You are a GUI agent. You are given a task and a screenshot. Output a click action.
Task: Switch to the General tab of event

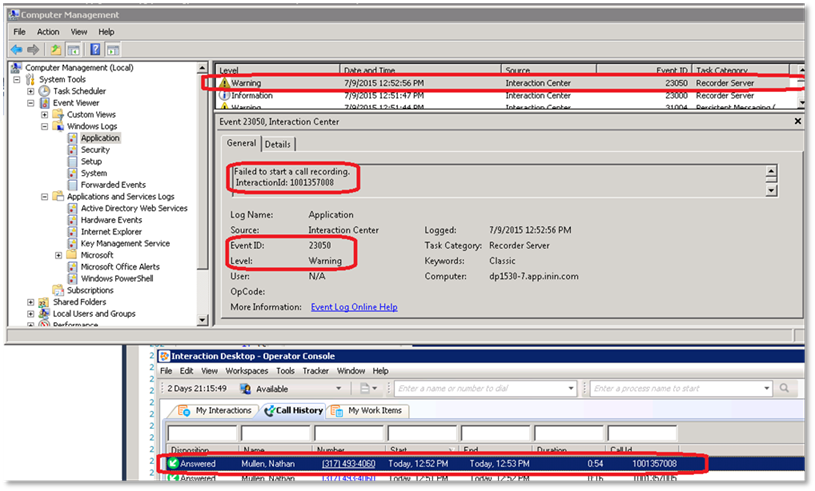[241, 143]
